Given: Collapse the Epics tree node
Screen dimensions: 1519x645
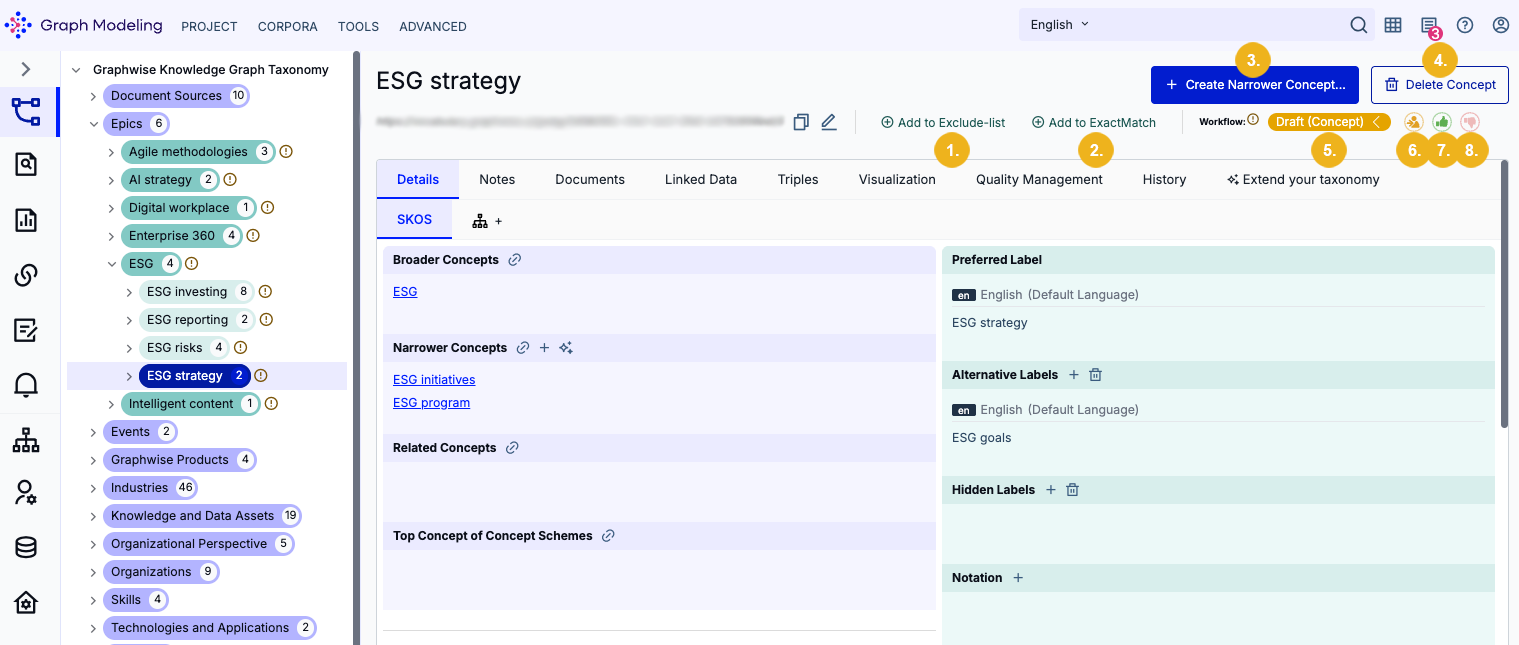Looking at the screenshot, I should pos(93,124).
